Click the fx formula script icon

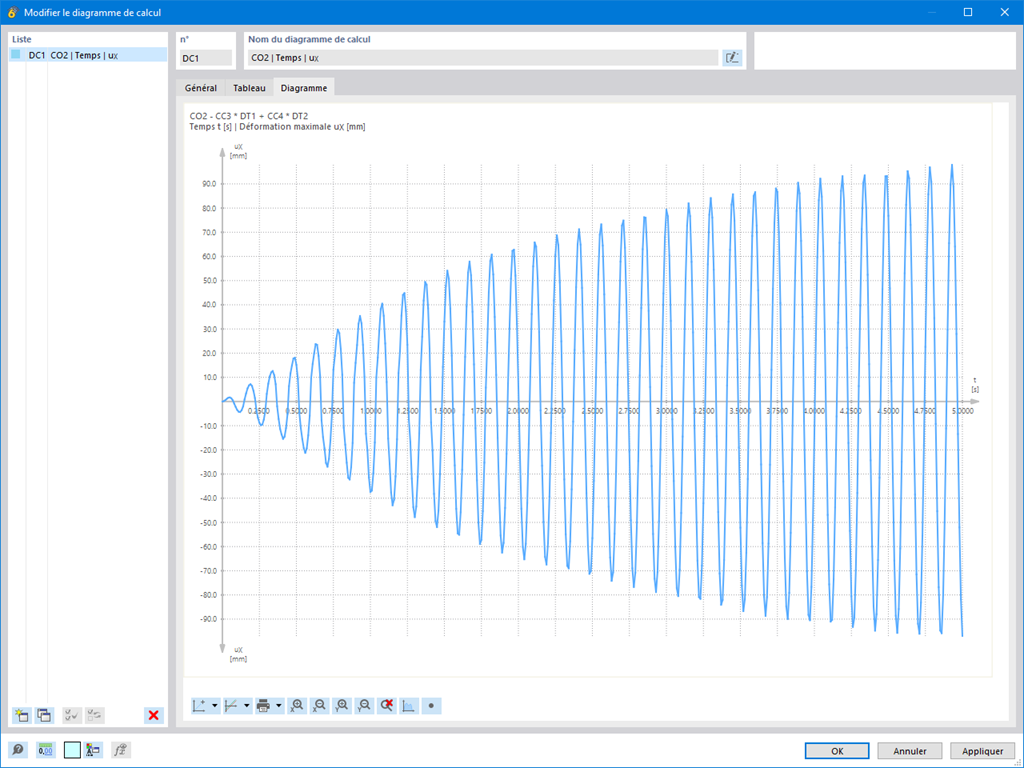[x=121, y=750]
